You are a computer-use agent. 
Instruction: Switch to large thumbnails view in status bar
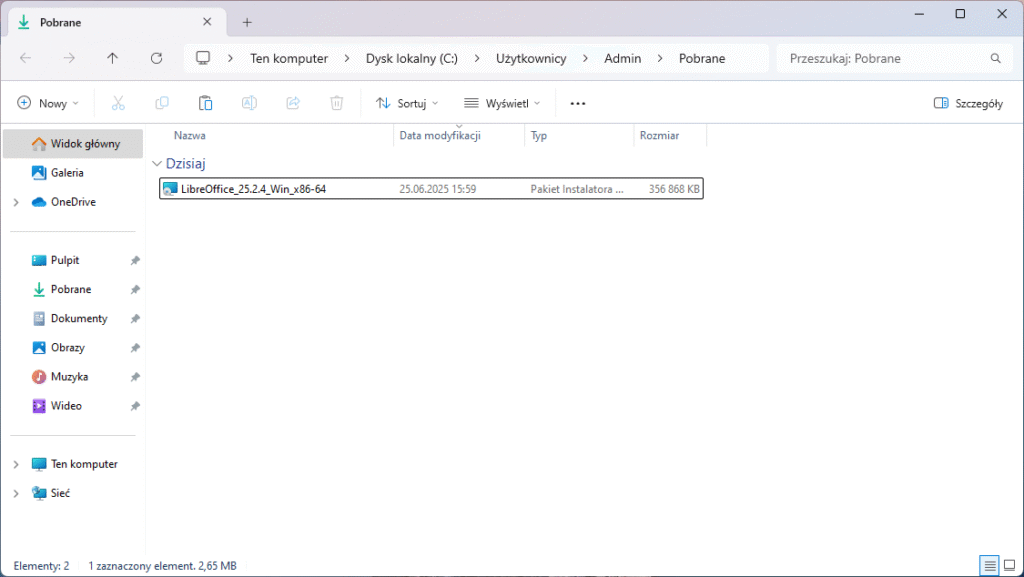(x=1010, y=566)
